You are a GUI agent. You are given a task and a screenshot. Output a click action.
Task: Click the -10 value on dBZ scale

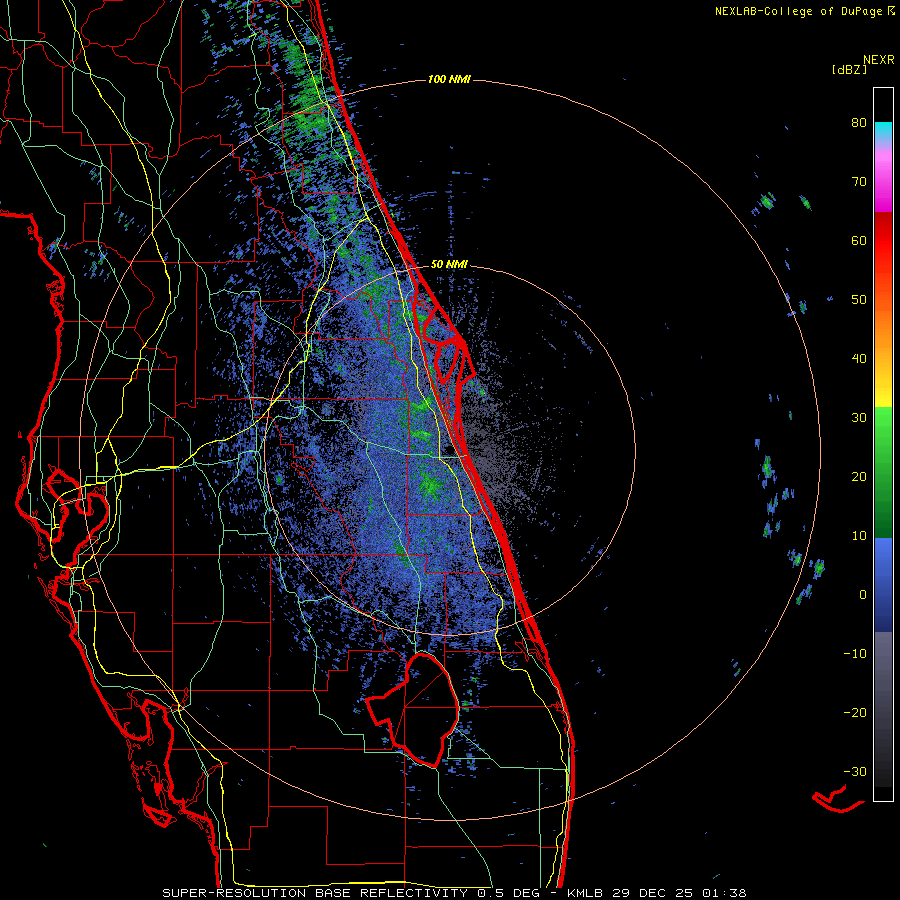(855, 654)
